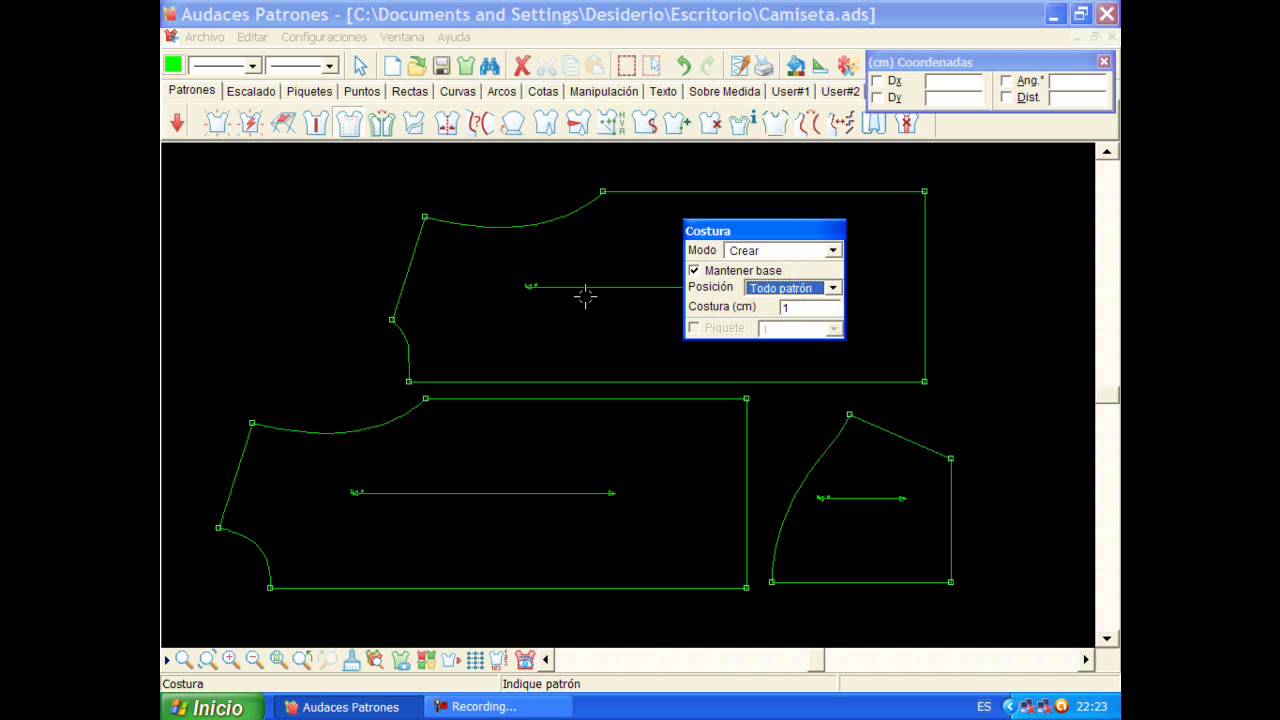Click the pink pattern with eye icon
The width and height of the screenshot is (1280, 720).
point(525,660)
